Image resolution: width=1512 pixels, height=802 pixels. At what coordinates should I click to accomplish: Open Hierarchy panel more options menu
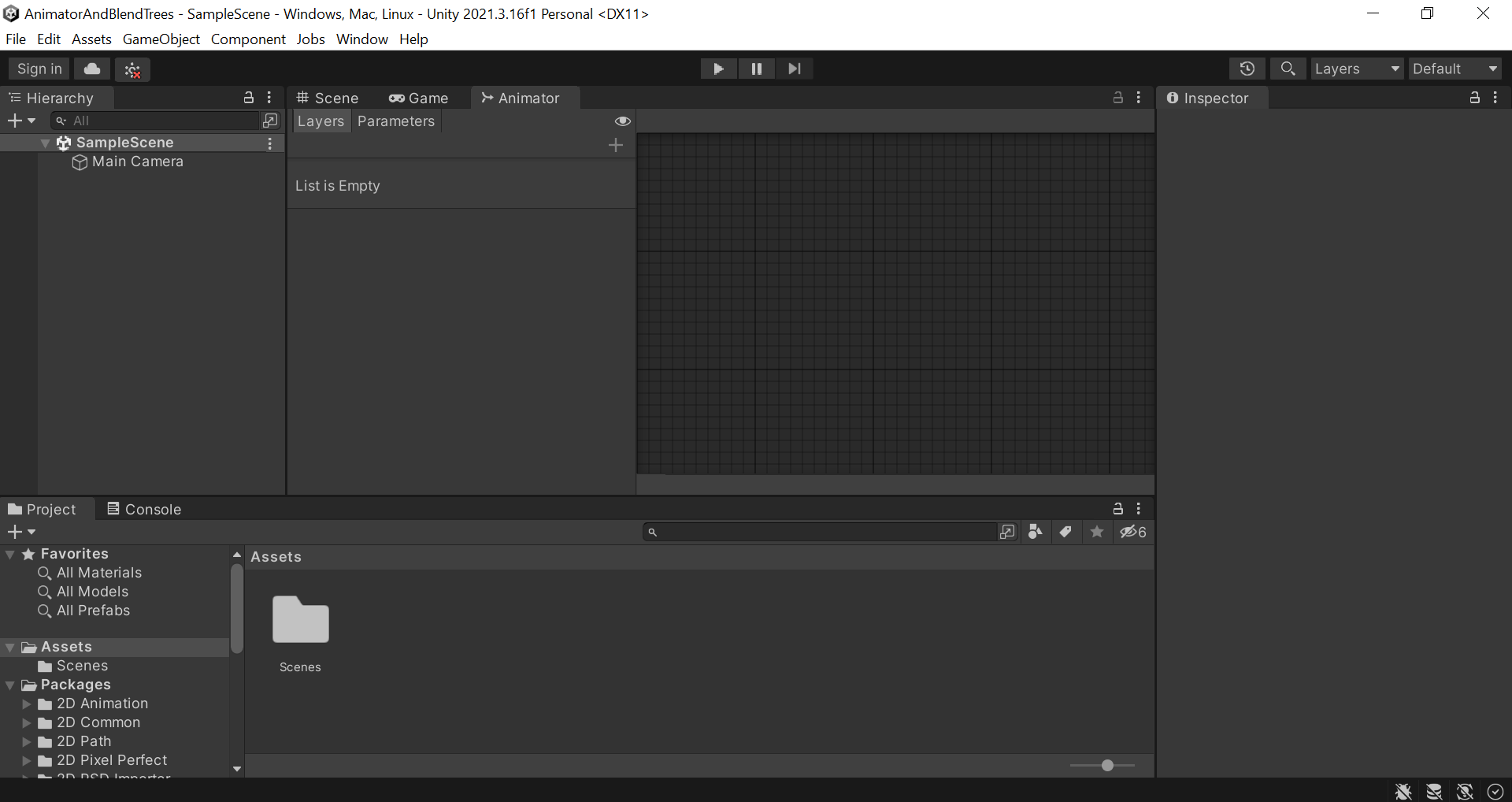(269, 98)
